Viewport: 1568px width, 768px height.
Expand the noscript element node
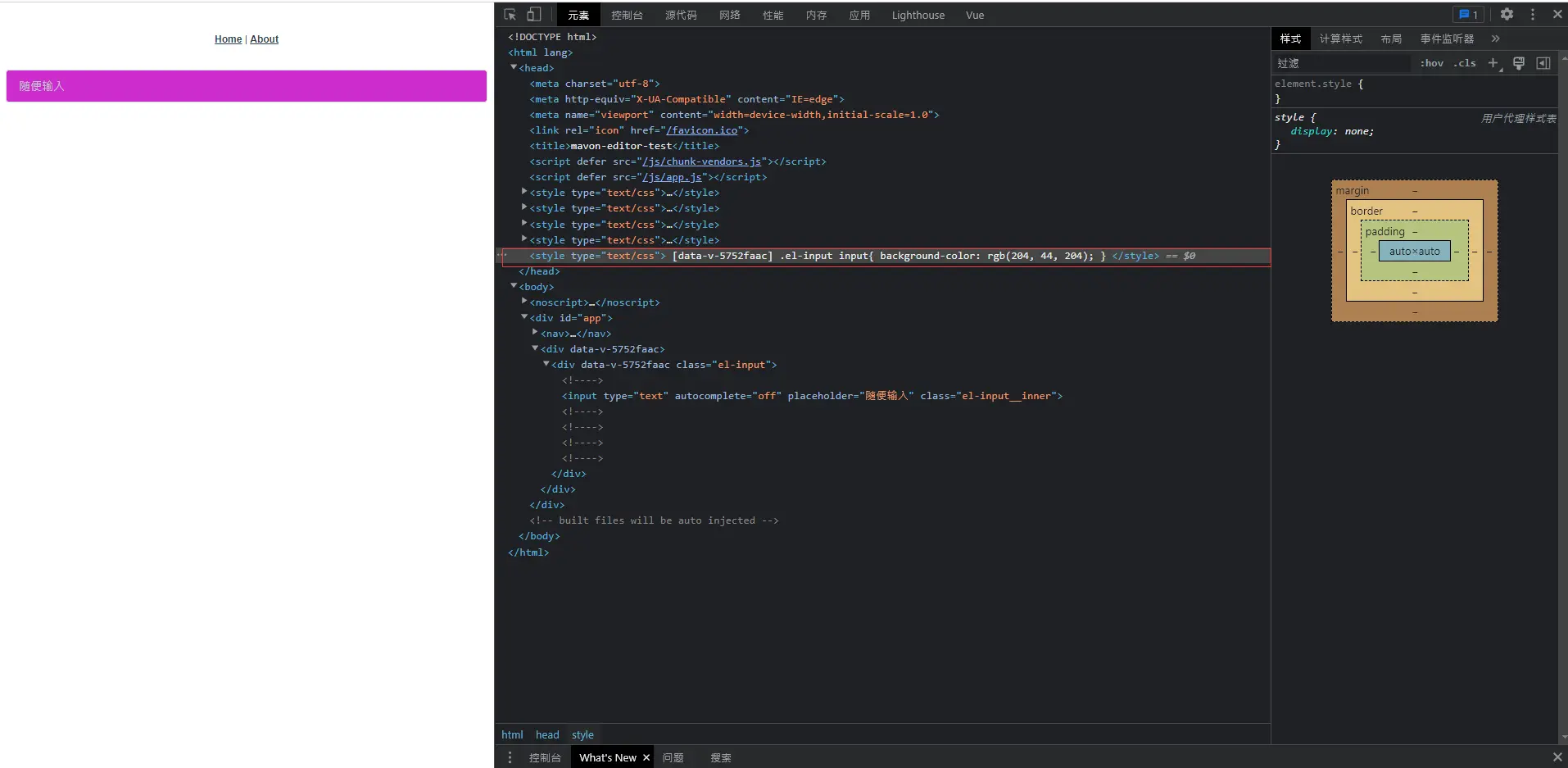tap(524, 302)
